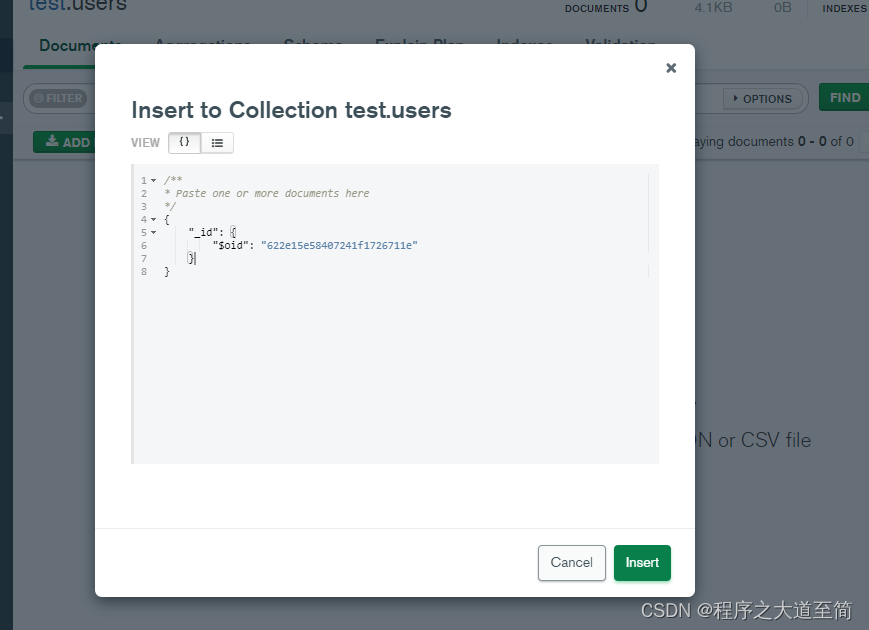Image resolution: width=869 pixels, height=630 pixels.
Task: Switch to list field-by-field view
Action: tap(217, 143)
